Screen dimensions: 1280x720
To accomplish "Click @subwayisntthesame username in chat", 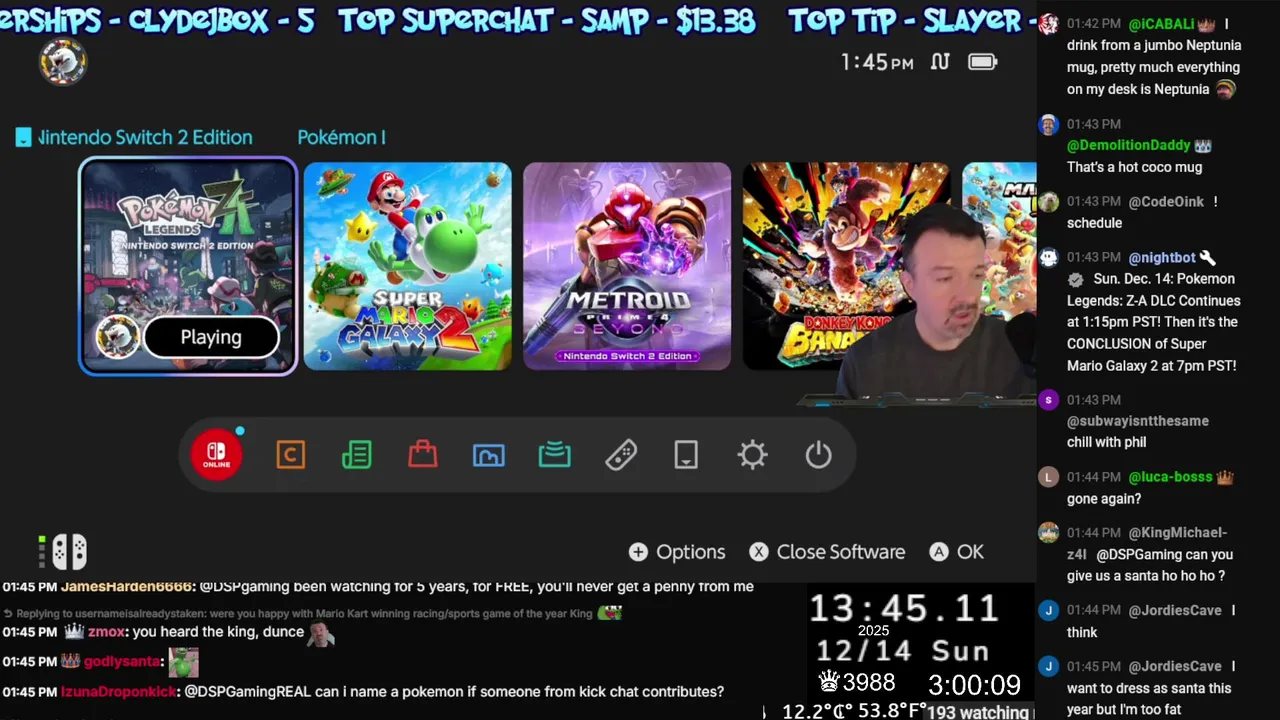I will pyautogui.click(x=1138, y=421).
